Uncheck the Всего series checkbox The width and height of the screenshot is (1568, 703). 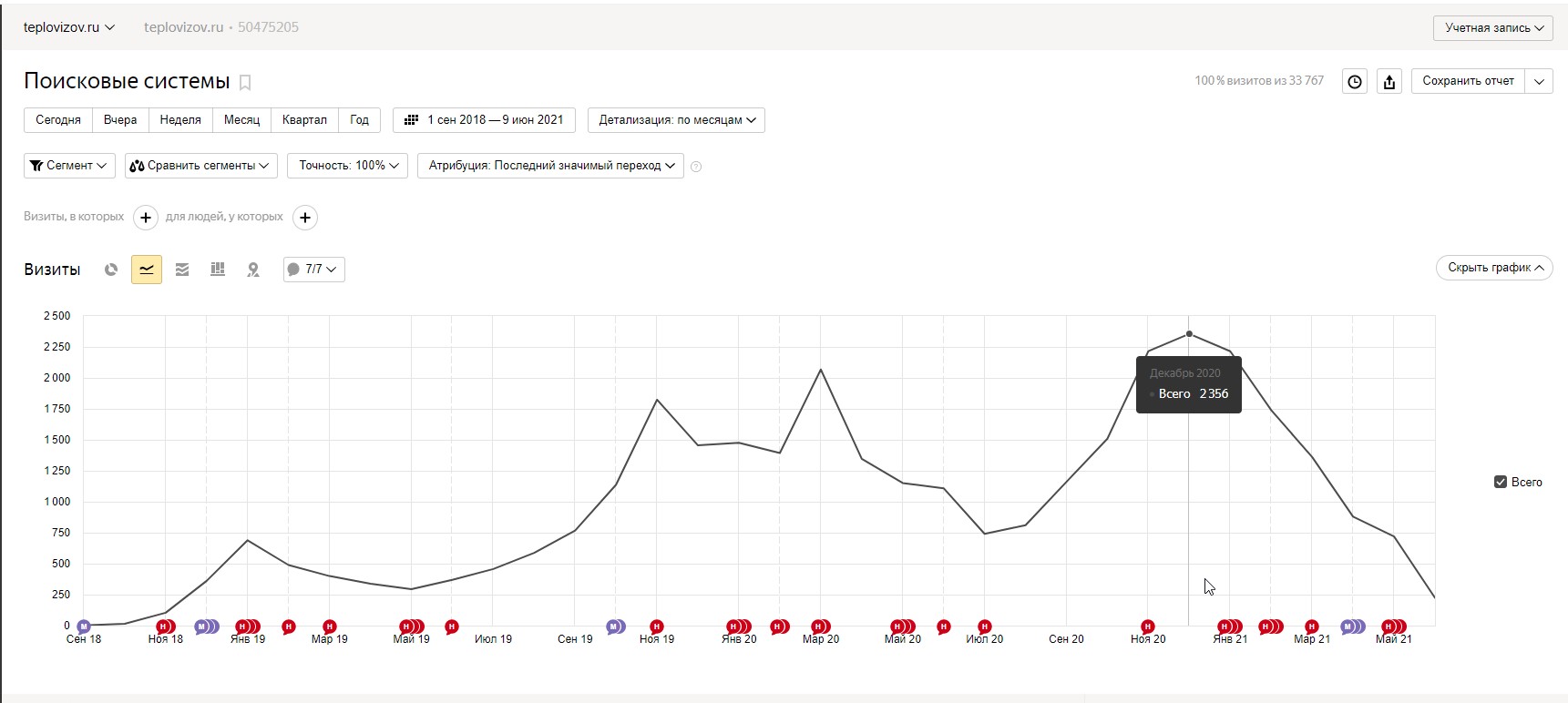click(1501, 482)
